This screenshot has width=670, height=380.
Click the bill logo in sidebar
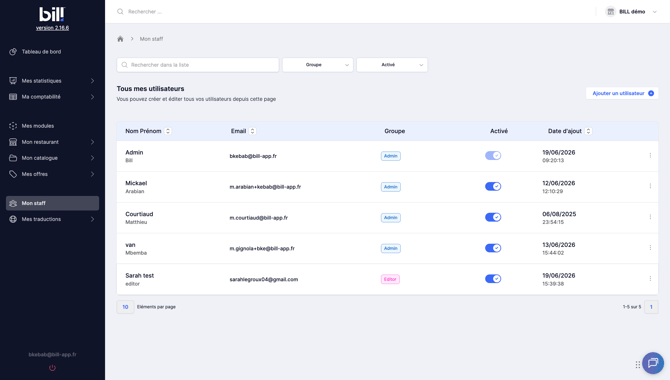[52, 14]
